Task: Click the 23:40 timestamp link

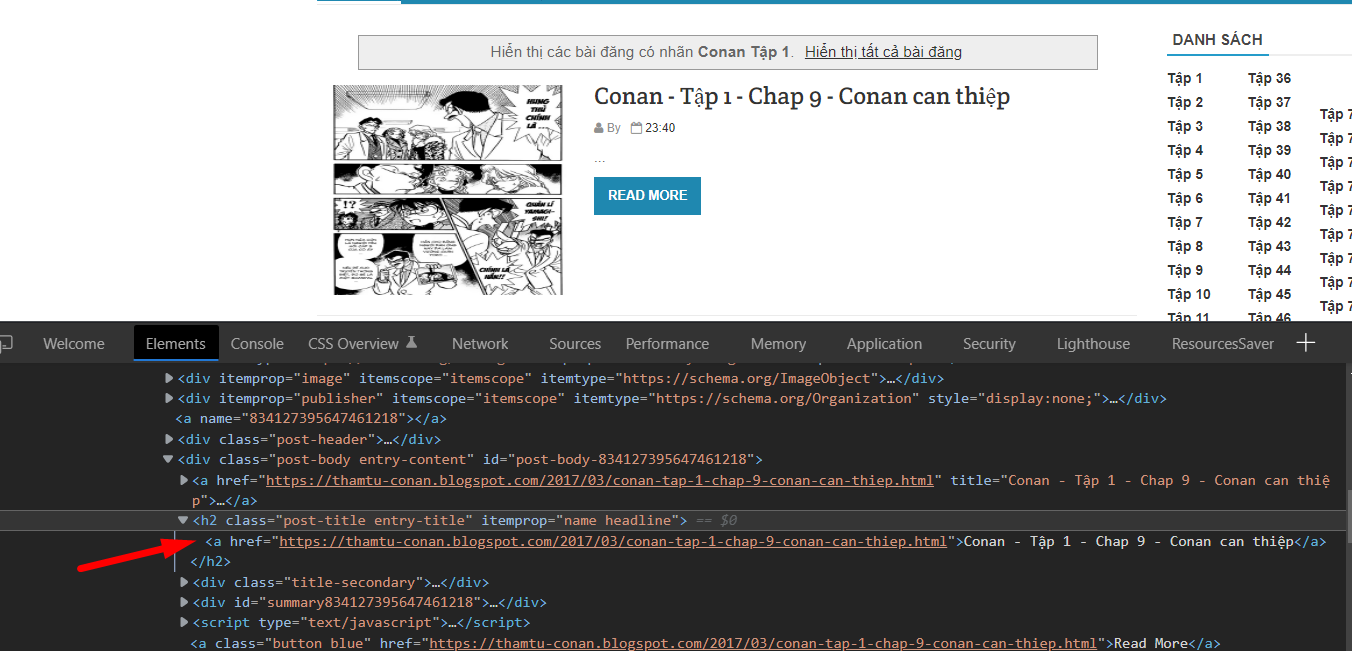Action: [x=660, y=128]
